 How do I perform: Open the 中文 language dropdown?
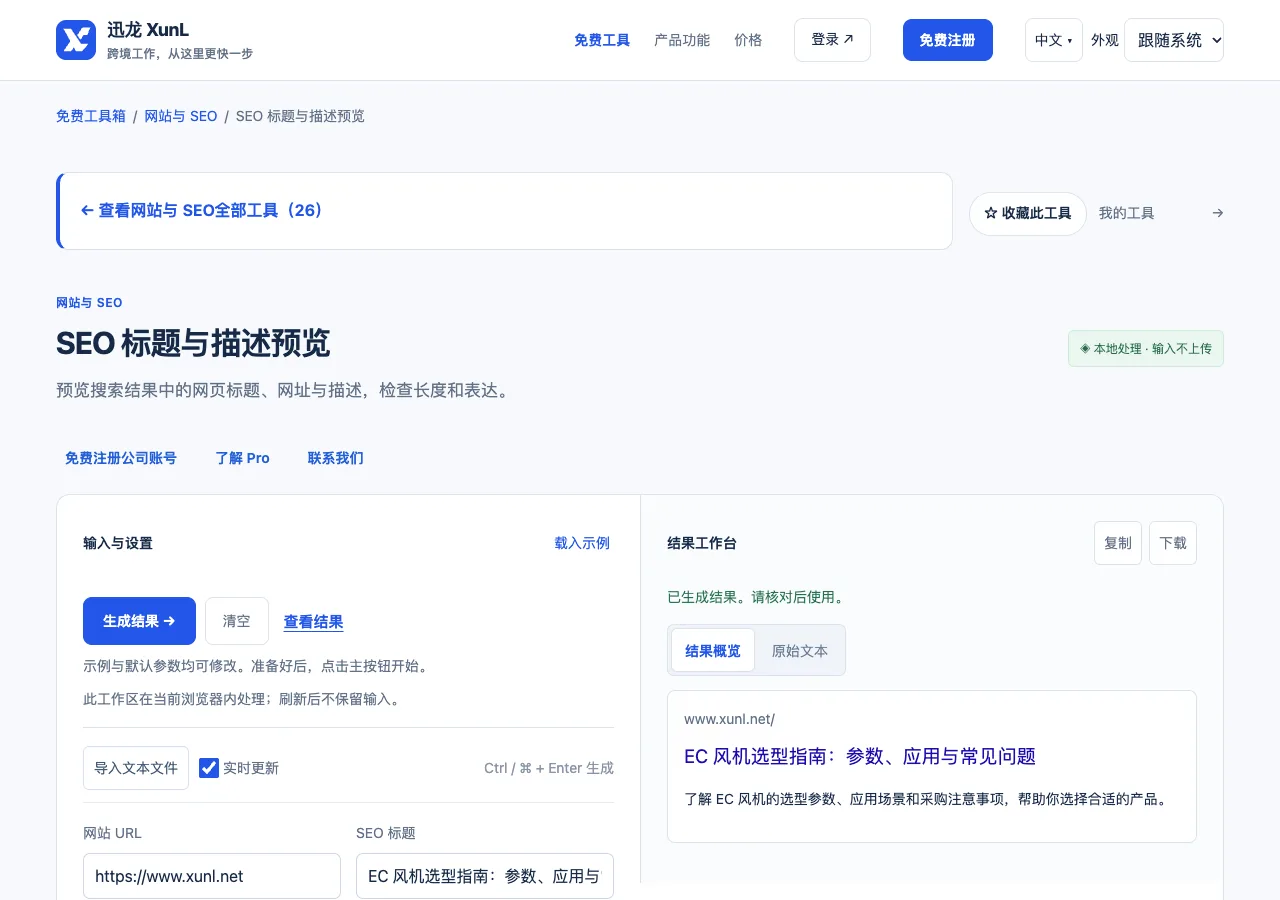[1054, 40]
